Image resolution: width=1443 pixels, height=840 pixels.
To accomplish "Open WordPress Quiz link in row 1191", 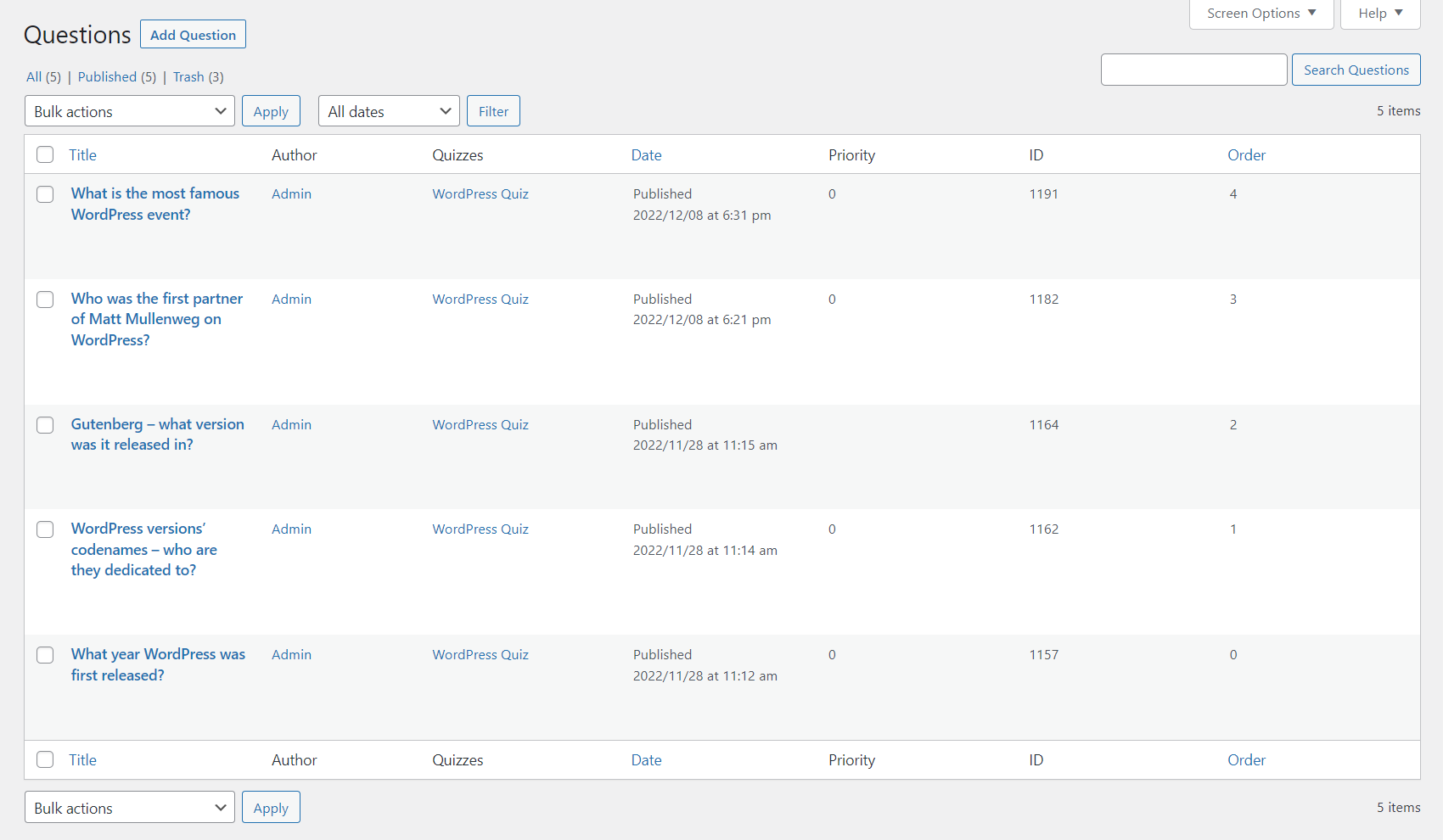I will [x=480, y=194].
